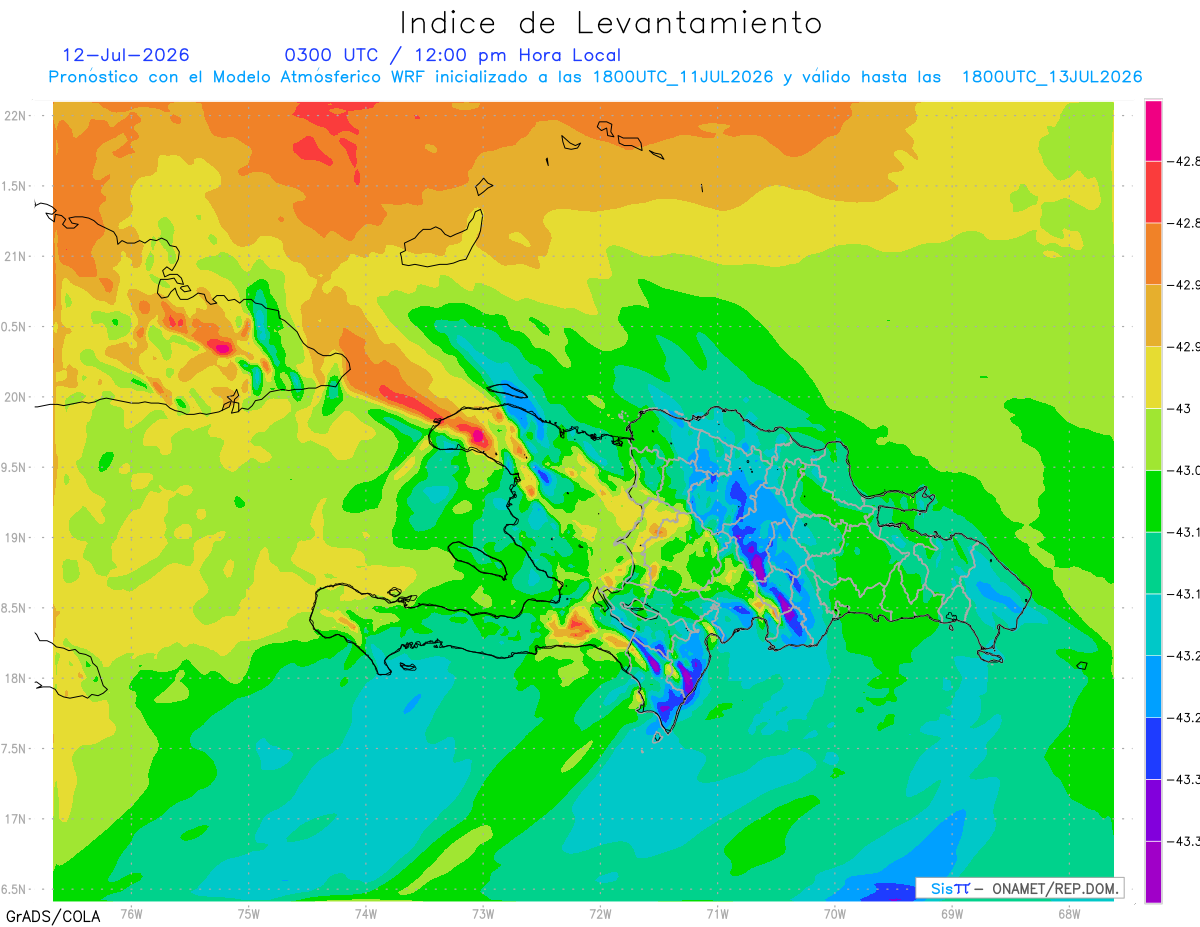1200x927 pixels.
Task: Select the yellow-green legend segment
Action: 1153,439
